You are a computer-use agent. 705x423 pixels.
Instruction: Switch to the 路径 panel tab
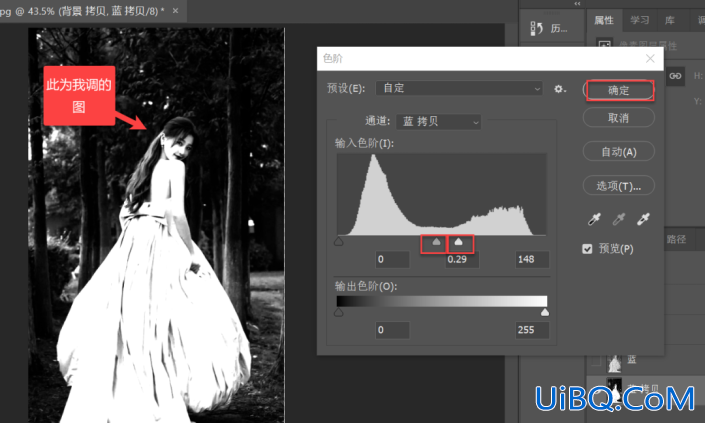[676, 239]
